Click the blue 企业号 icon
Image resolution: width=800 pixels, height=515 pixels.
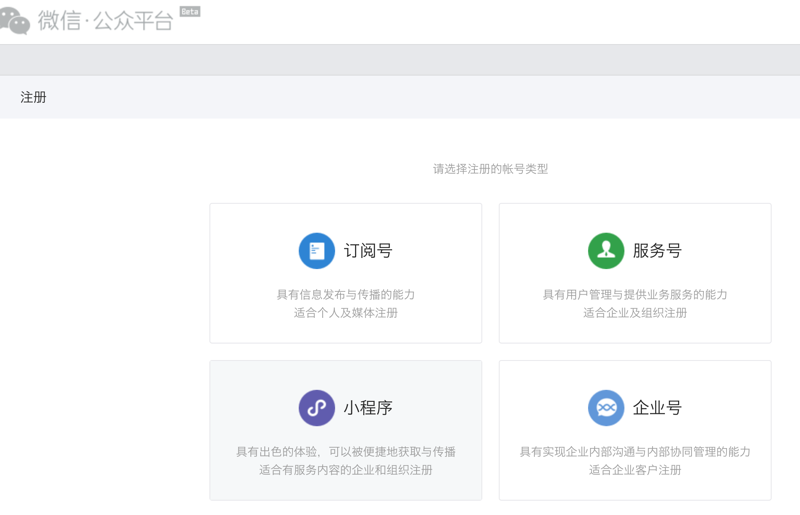pos(606,408)
